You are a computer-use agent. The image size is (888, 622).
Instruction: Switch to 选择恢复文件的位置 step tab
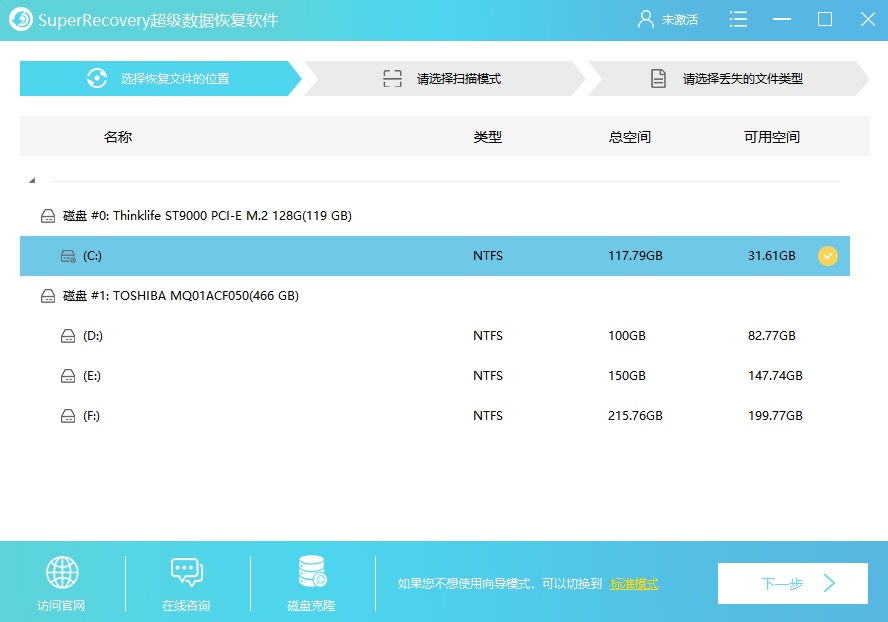pyautogui.click(x=161, y=78)
